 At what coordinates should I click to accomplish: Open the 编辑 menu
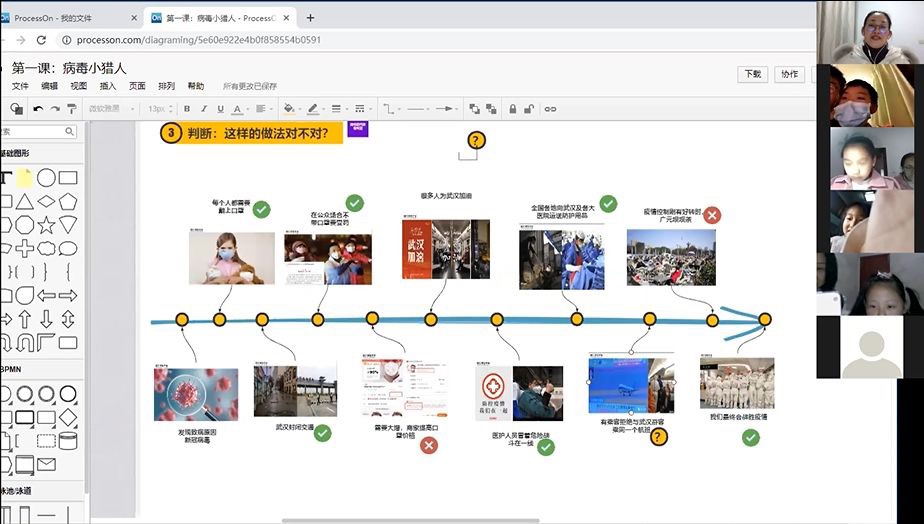(50, 85)
